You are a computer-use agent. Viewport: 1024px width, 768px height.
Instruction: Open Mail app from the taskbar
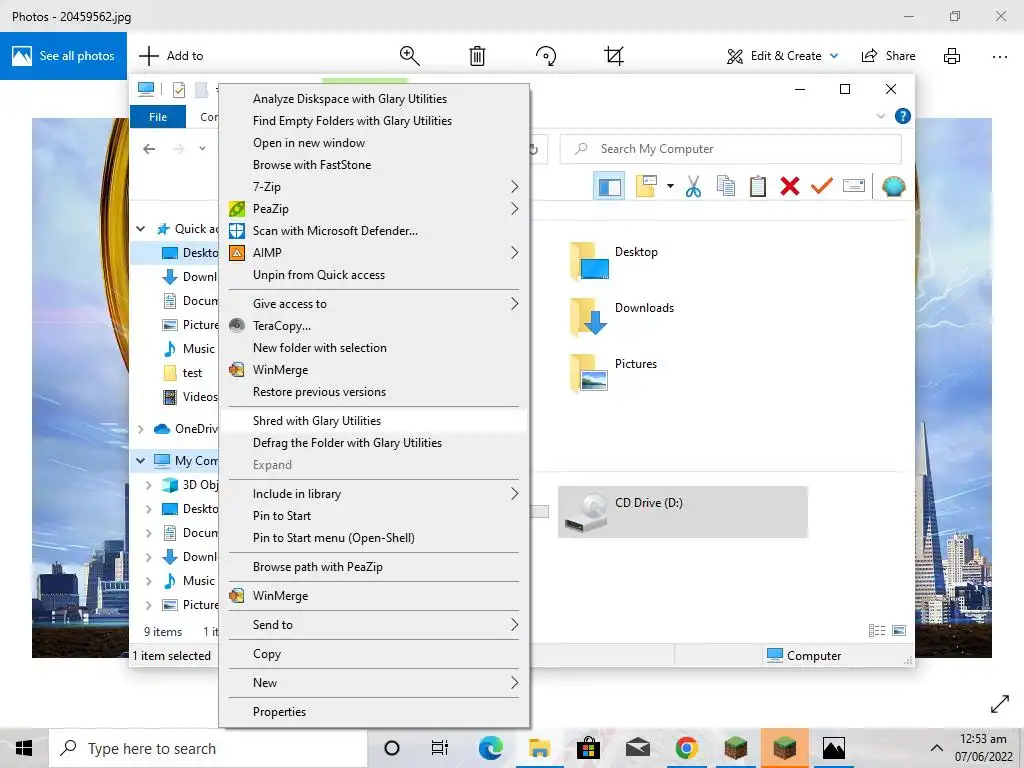click(637, 748)
